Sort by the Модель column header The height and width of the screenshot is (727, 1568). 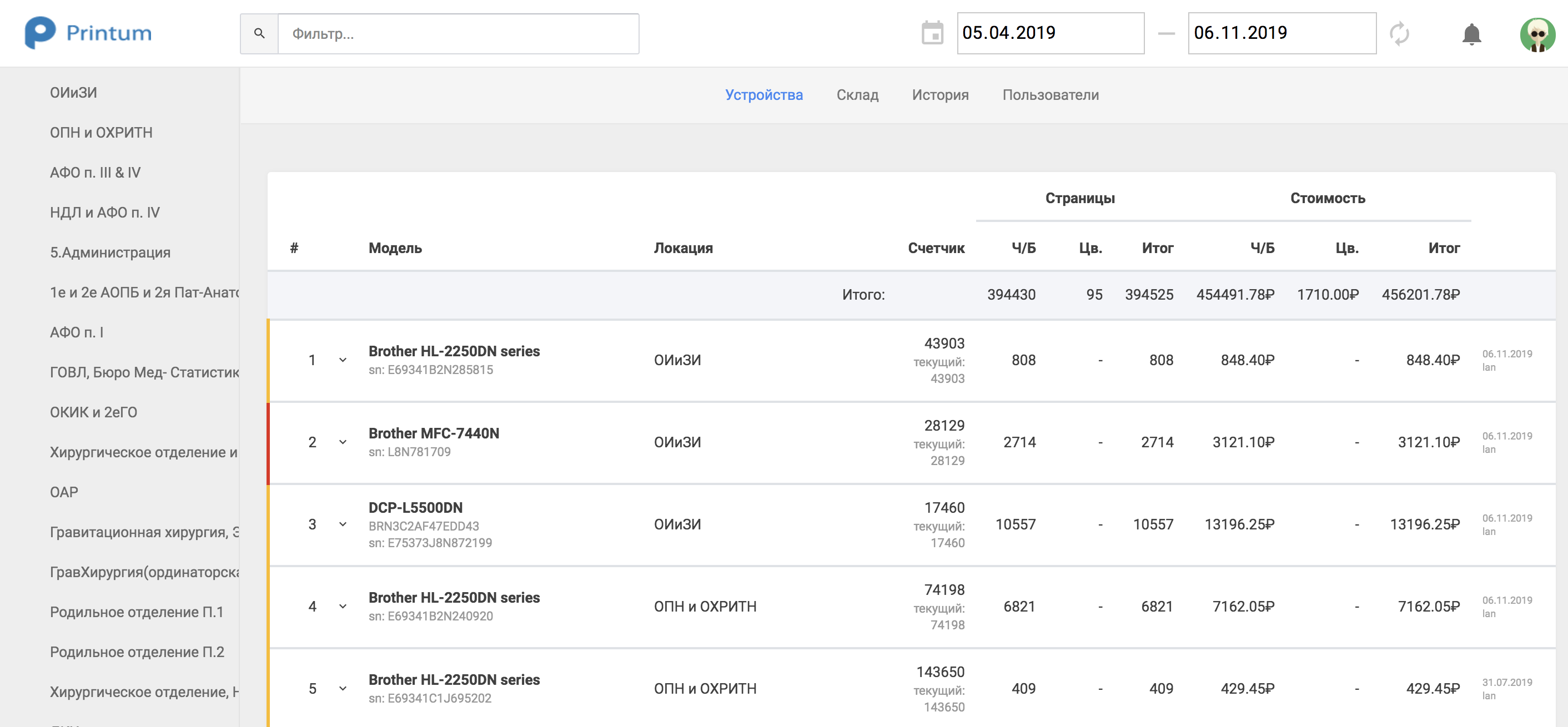click(x=395, y=248)
